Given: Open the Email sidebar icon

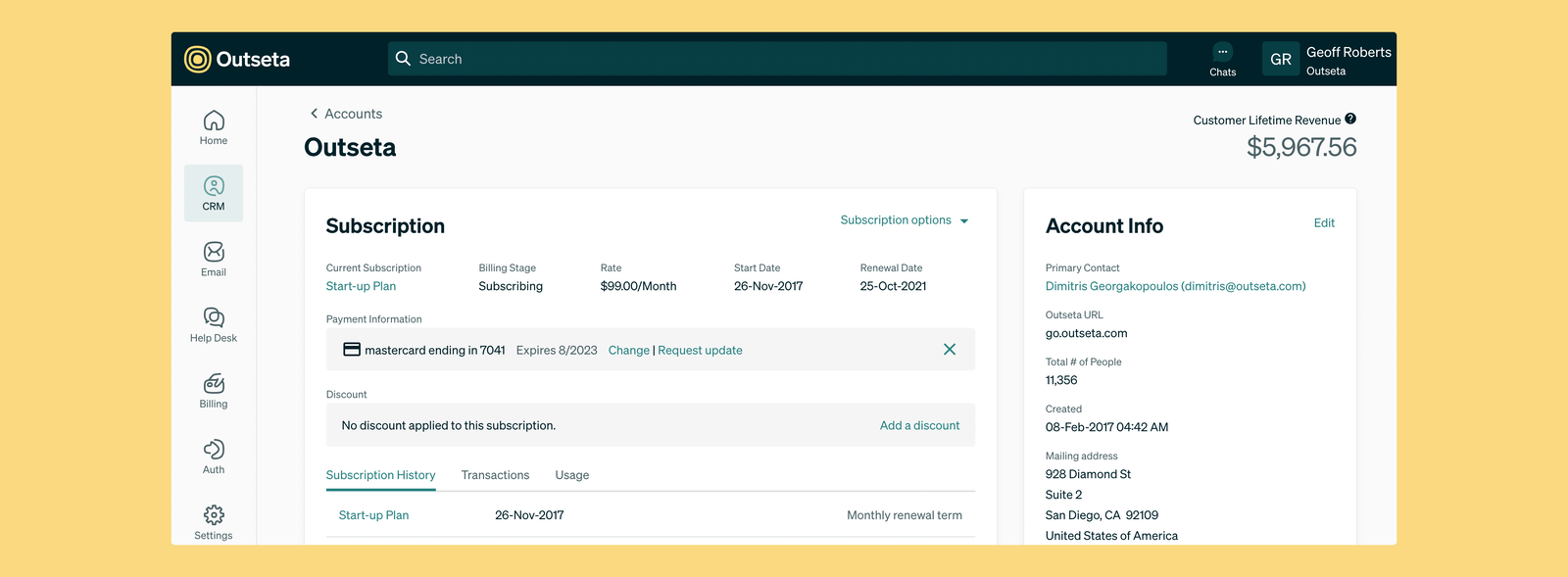Looking at the screenshot, I should pos(214,260).
